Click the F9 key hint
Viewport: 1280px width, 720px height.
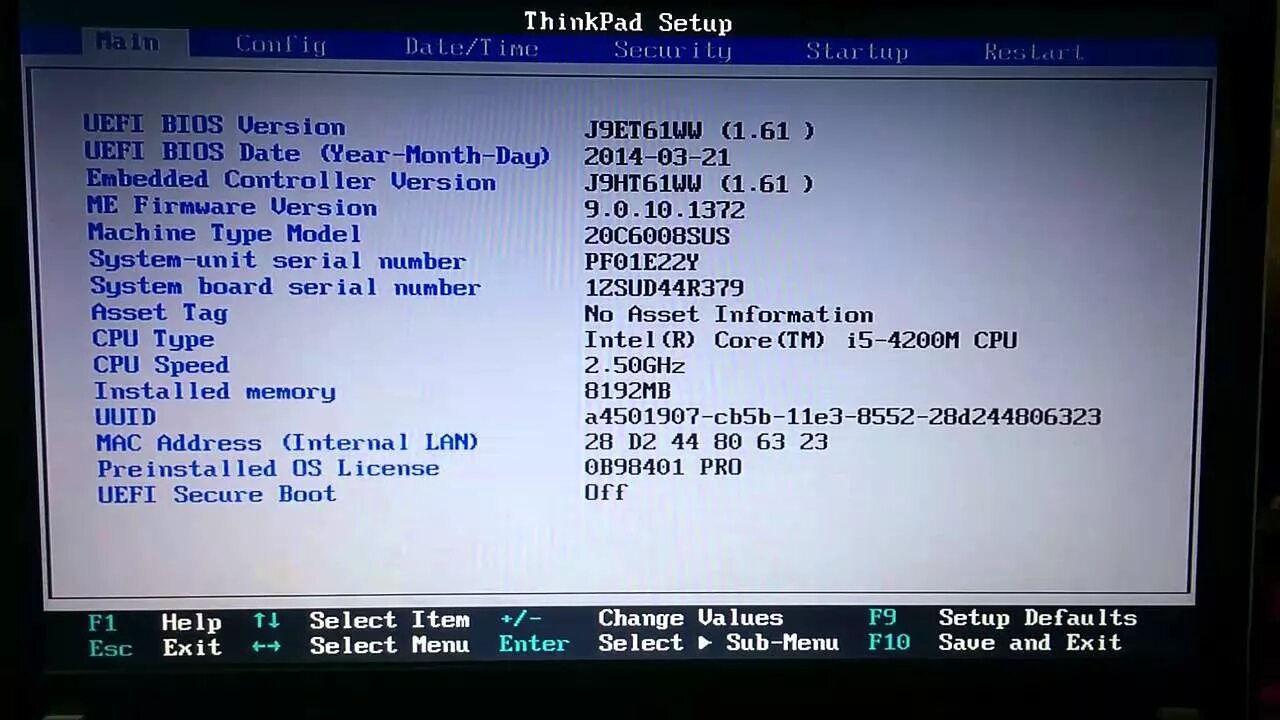883,618
